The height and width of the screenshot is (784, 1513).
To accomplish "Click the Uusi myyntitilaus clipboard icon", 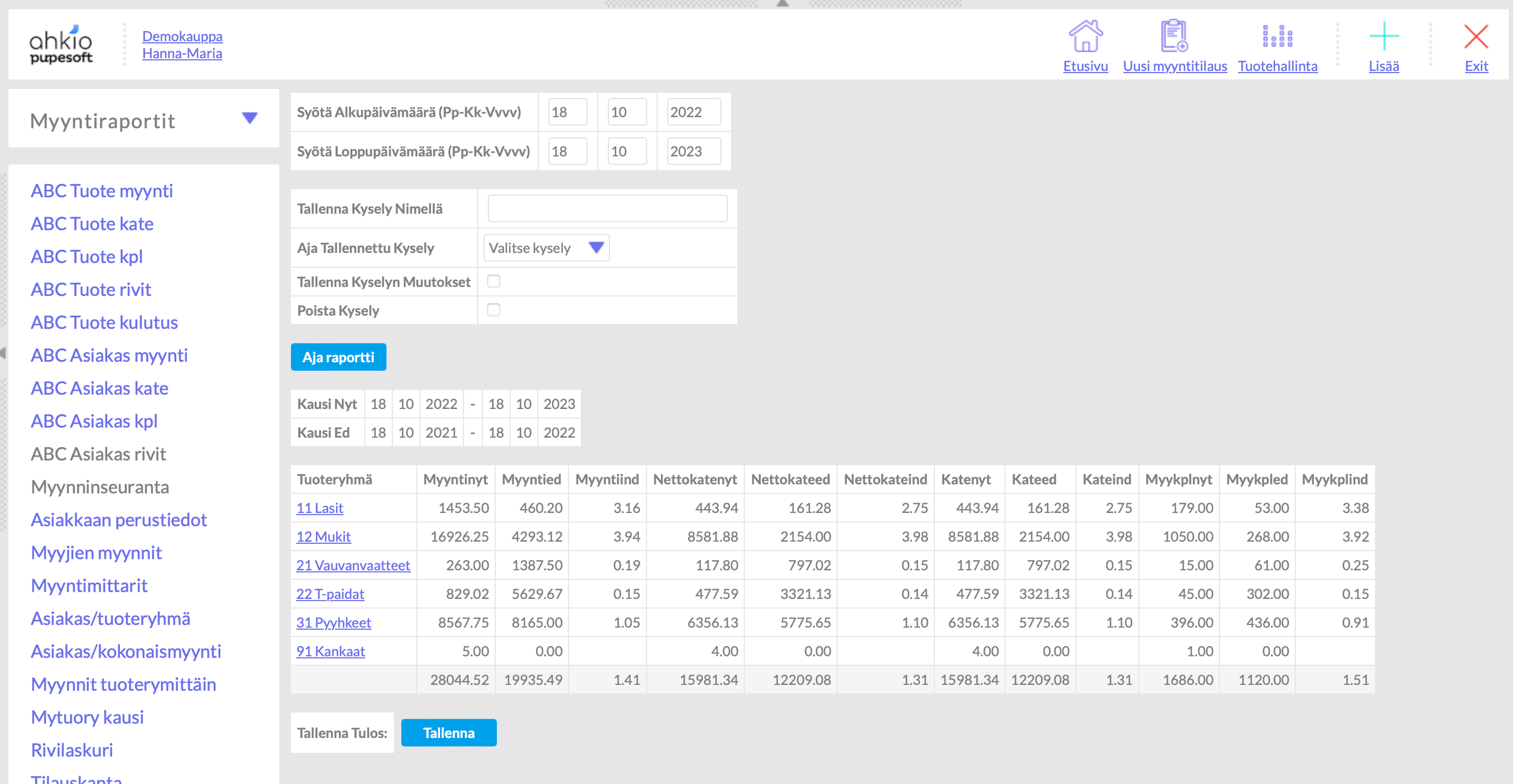I will coord(1174,36).
